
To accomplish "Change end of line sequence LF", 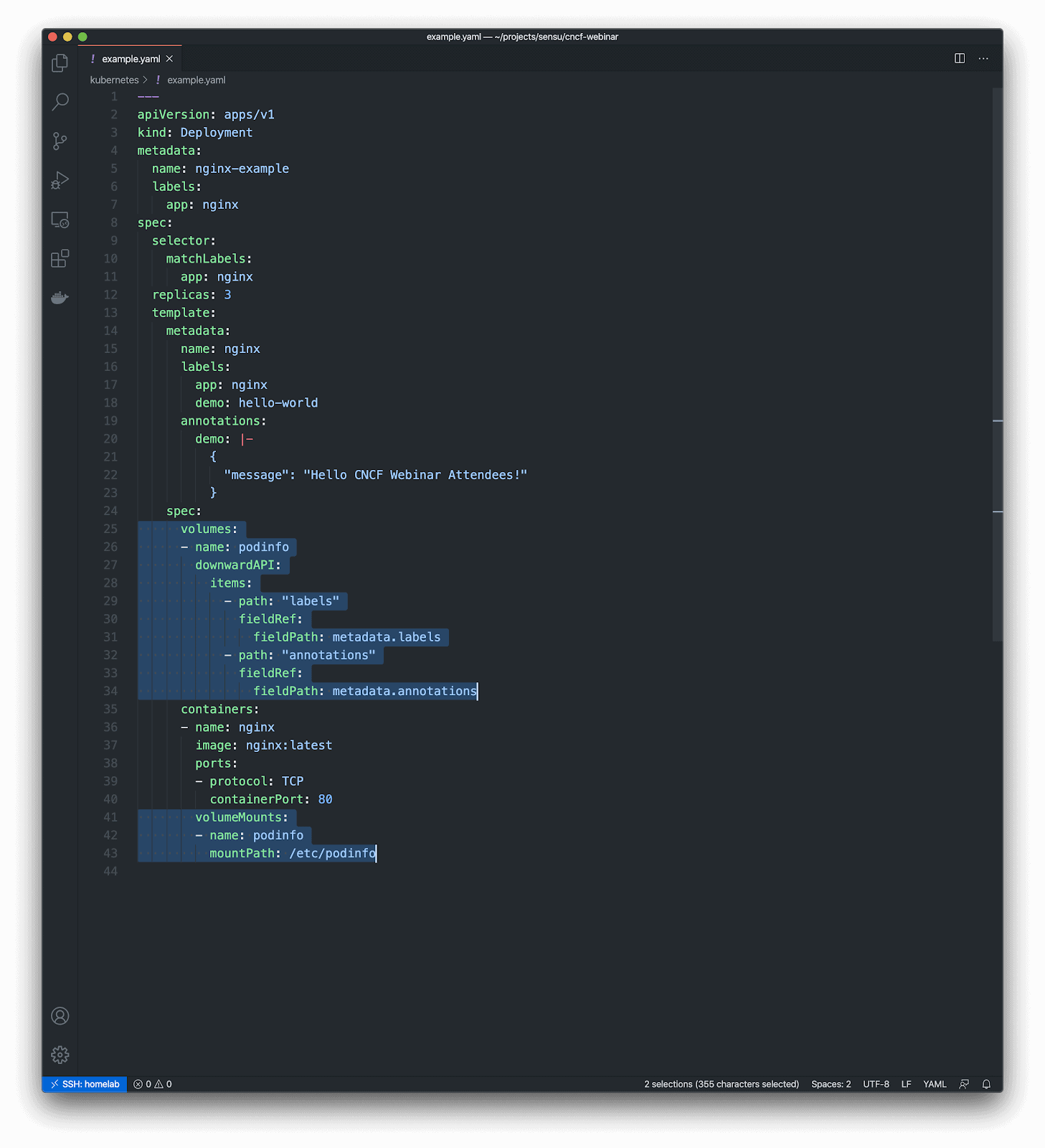I will tap(907, 1084).
